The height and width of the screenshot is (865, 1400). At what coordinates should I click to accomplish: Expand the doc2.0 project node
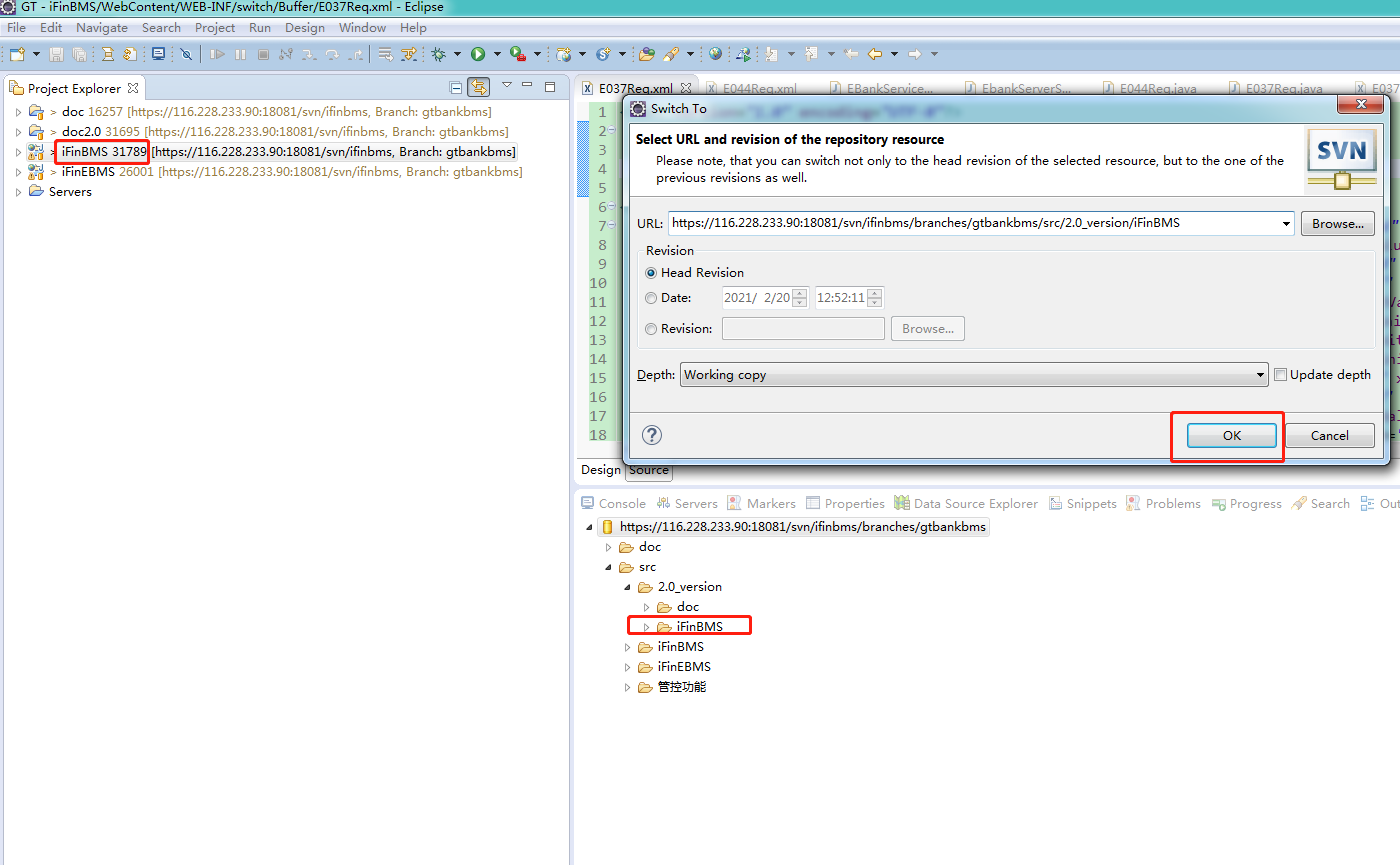pos(18,132)
